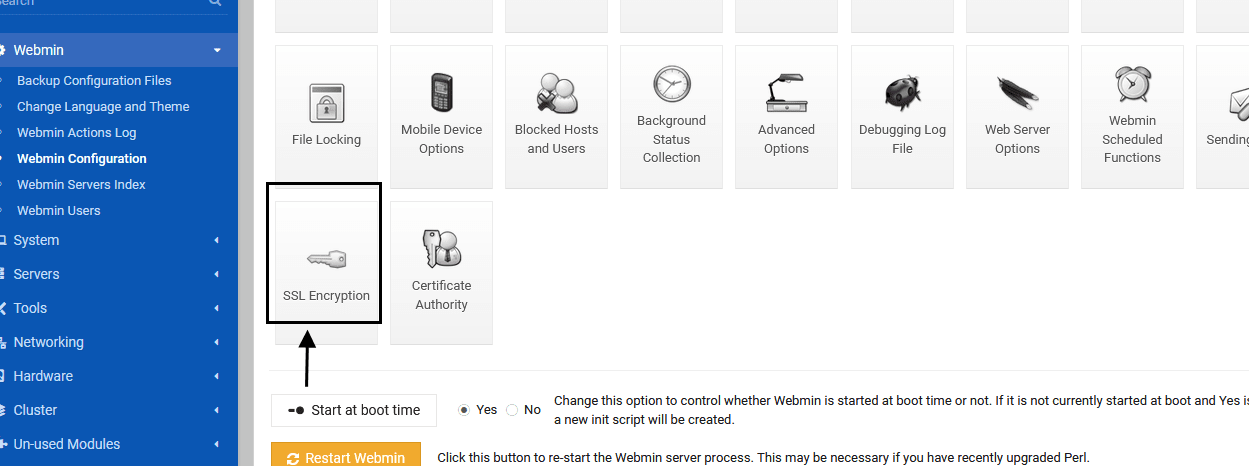
Task: Open Web Server Options feather icon
Action: pos(1017,93)
